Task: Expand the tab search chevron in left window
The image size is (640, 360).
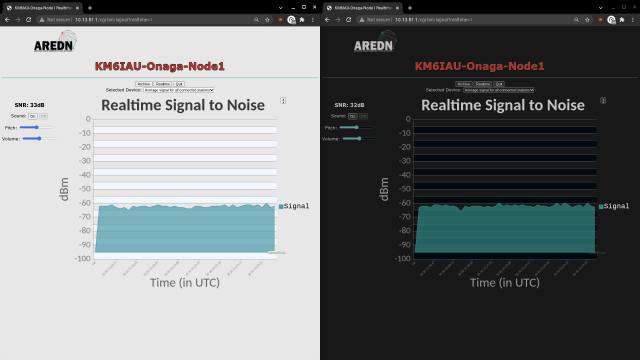Action: [280, 8]
